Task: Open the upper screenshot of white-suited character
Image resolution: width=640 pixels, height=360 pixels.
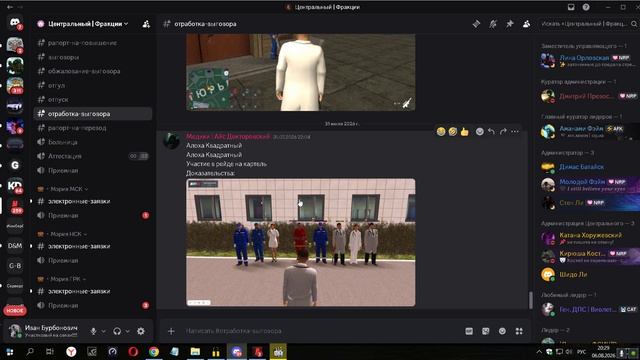Action: pyautogui.click(x=300, y=72)
